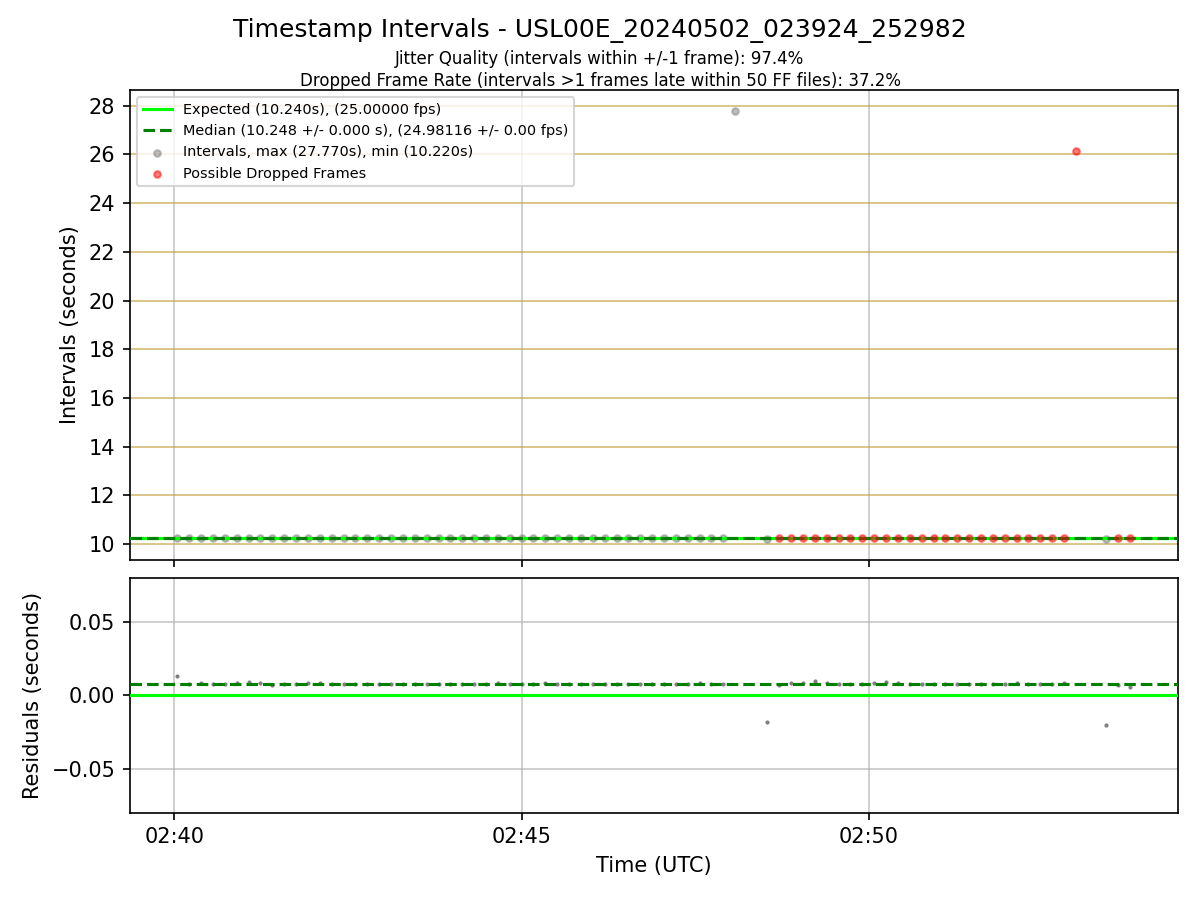Click the plot title 'Timestamp Intervals - USL00E_20240502_023924_252982'

click(600, 29)
